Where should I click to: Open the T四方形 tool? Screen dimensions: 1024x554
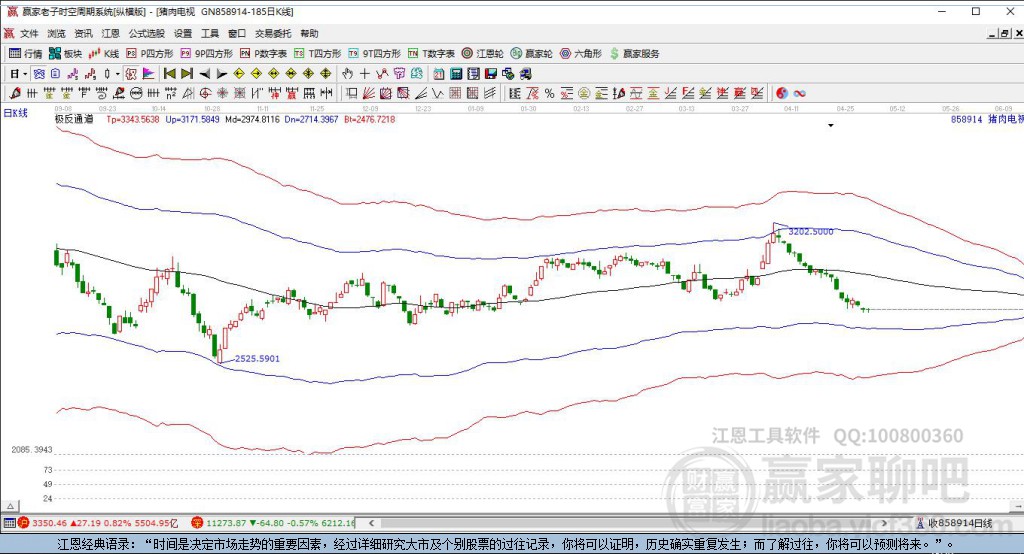tap(318, 54)
